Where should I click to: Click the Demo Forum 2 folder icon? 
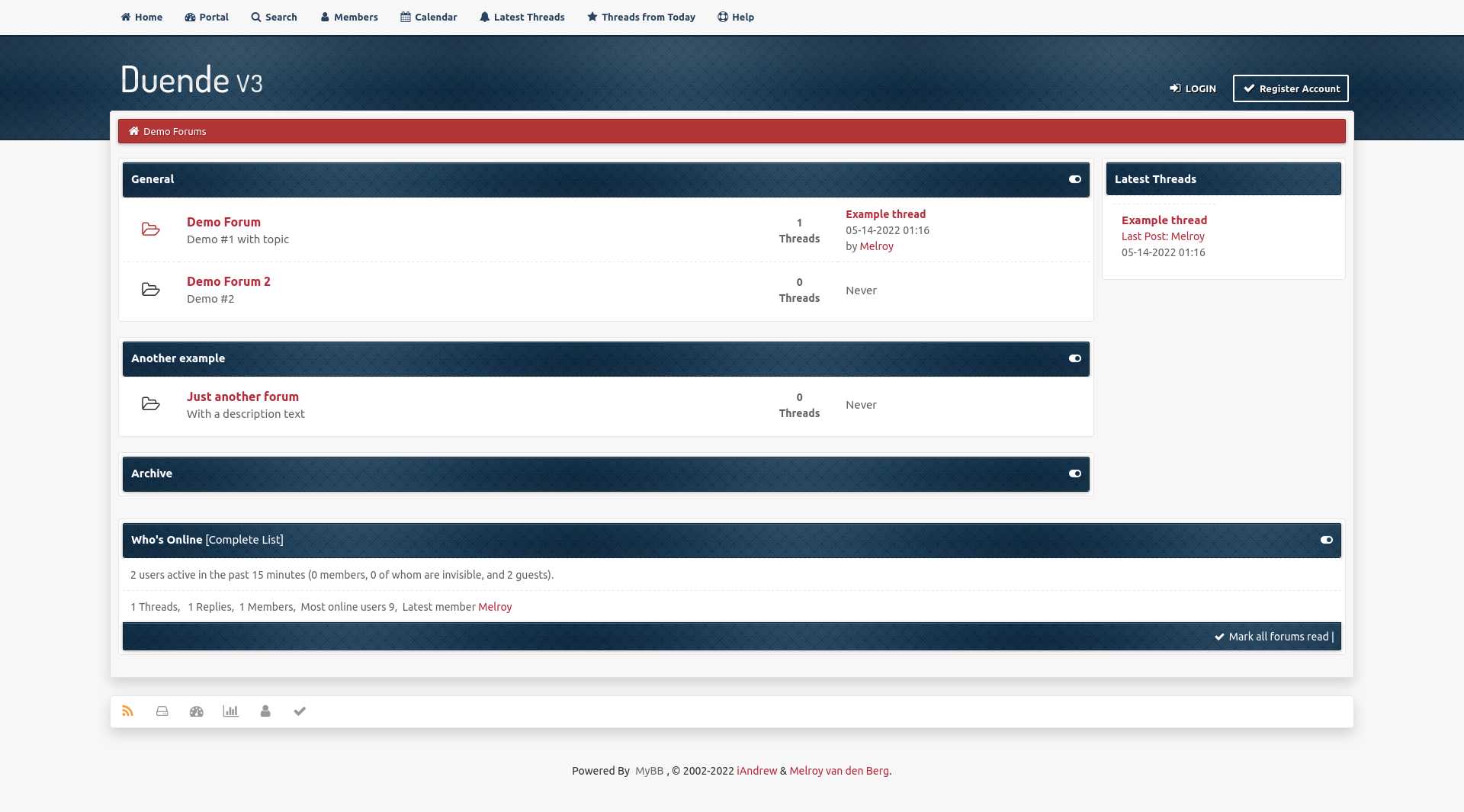pyautogui.click(x=151, y=290)
